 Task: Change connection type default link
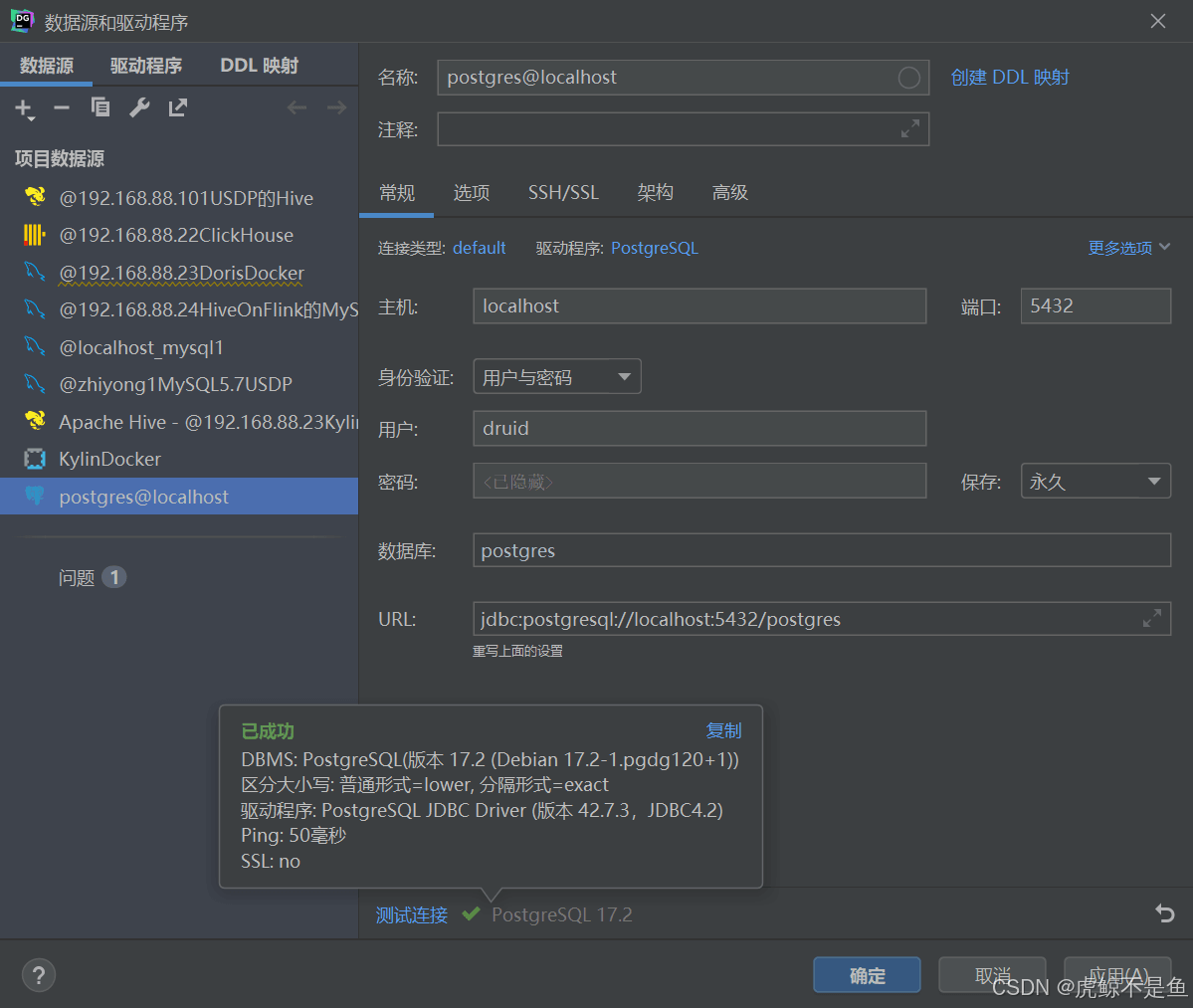[x=479, y=248]
